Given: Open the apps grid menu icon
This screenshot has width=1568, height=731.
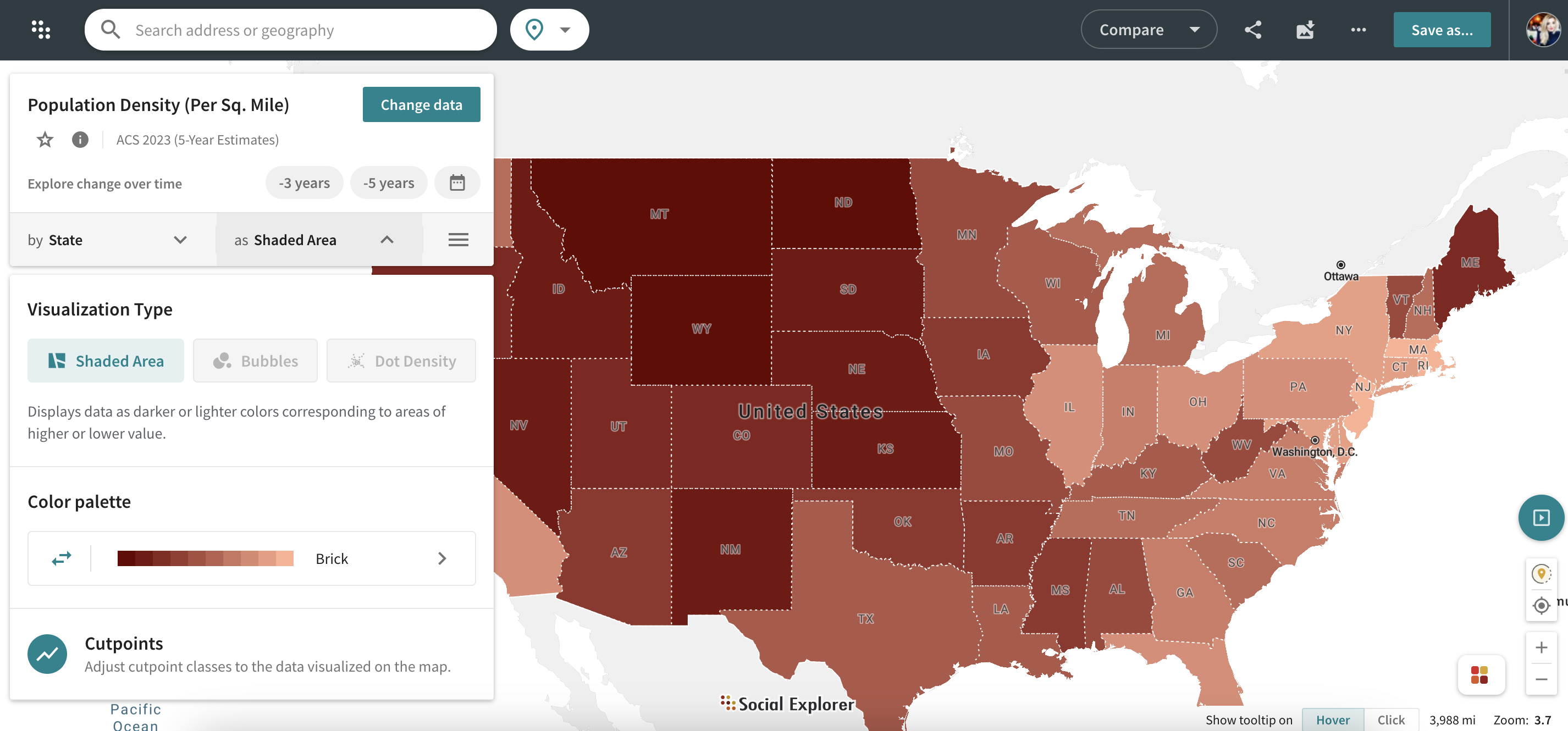Looking at the screenshot, I should pyautogui.click(x=41, y=29).
